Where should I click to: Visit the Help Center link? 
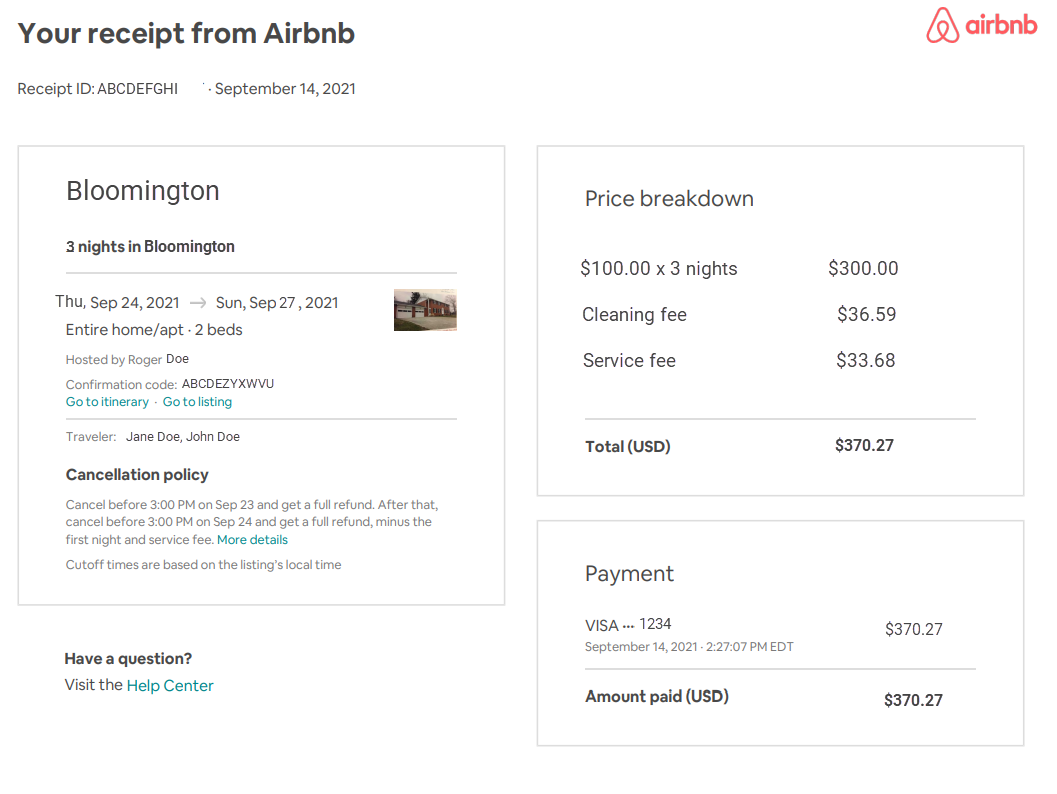(170, 685)
